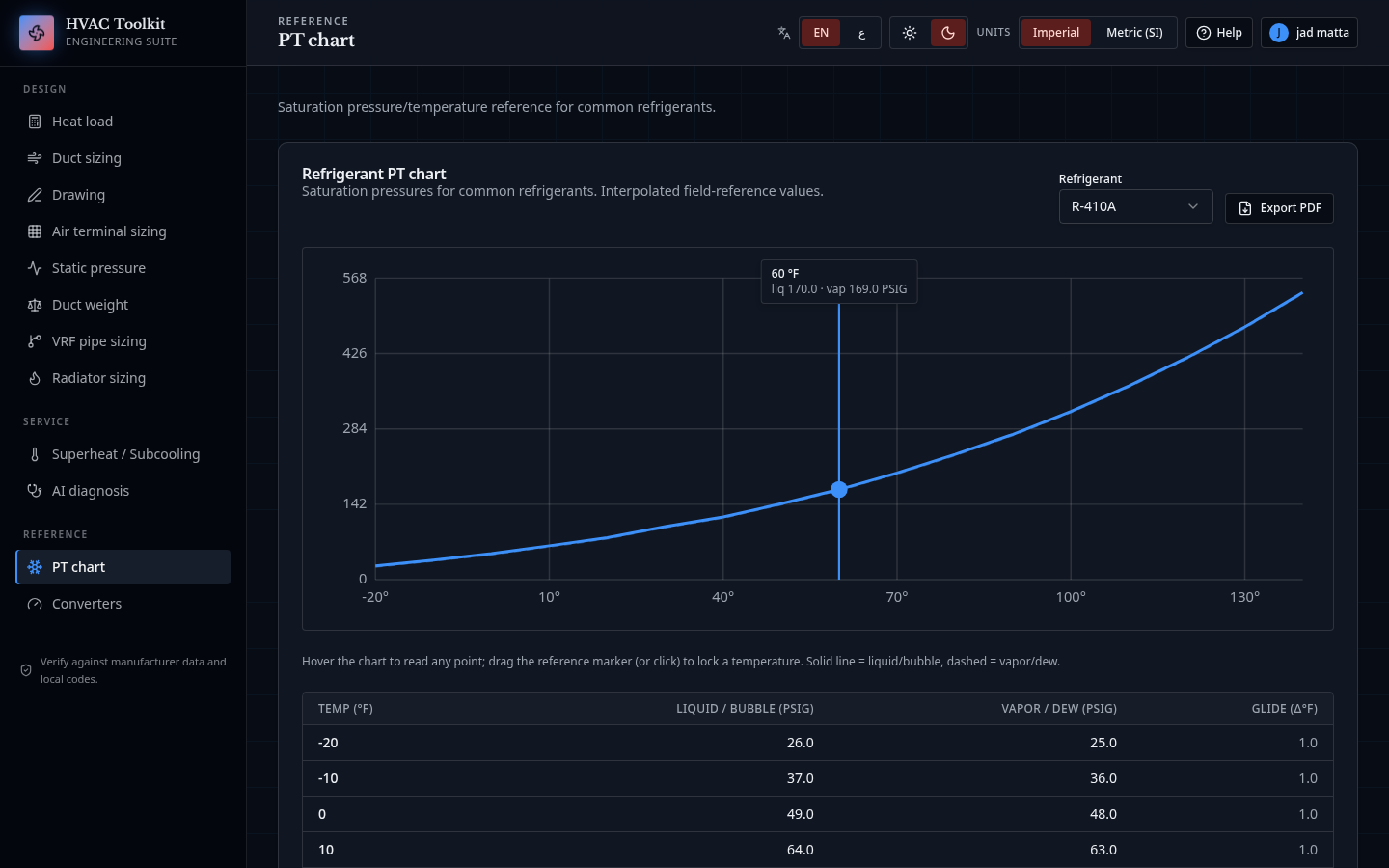Click the 'Refrigerant PT chart' card heading
1389x868 pixels.
click(x=374, y=174)
